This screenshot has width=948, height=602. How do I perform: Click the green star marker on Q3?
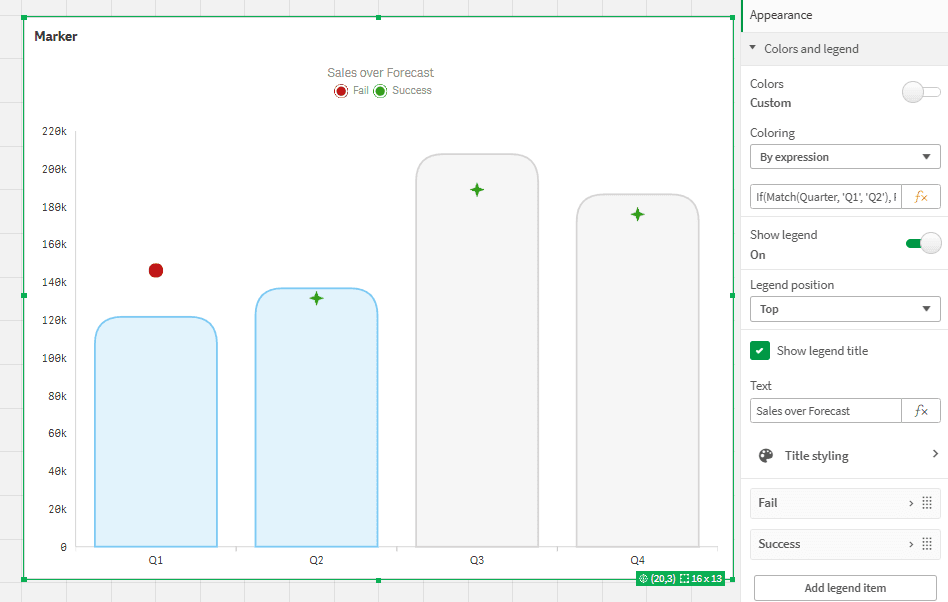477,190
